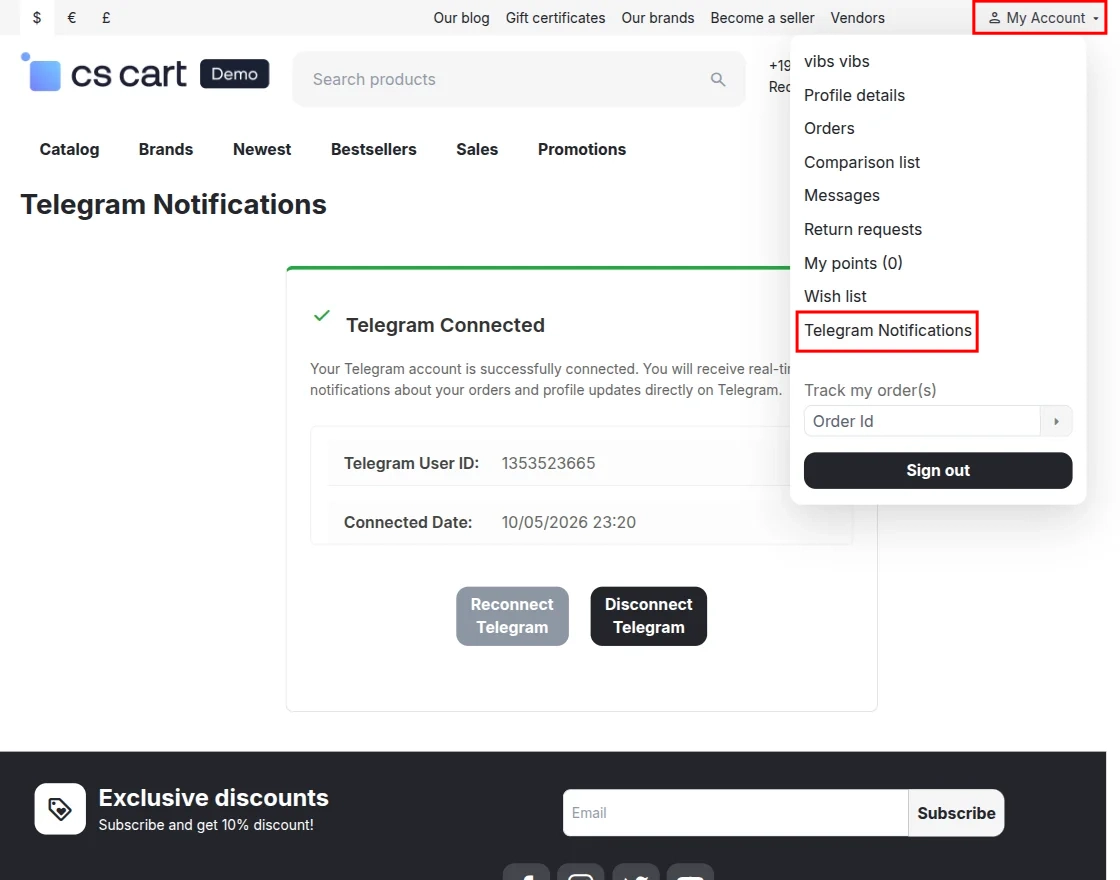Image resolution: width=1120 pixels, height=880 pixels.
Task: Open Wish list menu item
Action: click(835, 296)
